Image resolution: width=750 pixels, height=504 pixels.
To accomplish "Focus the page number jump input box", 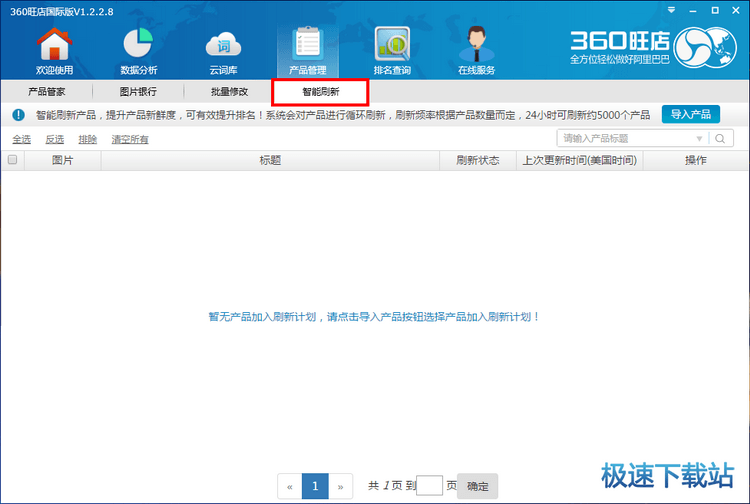I will (x=430, y=485).
